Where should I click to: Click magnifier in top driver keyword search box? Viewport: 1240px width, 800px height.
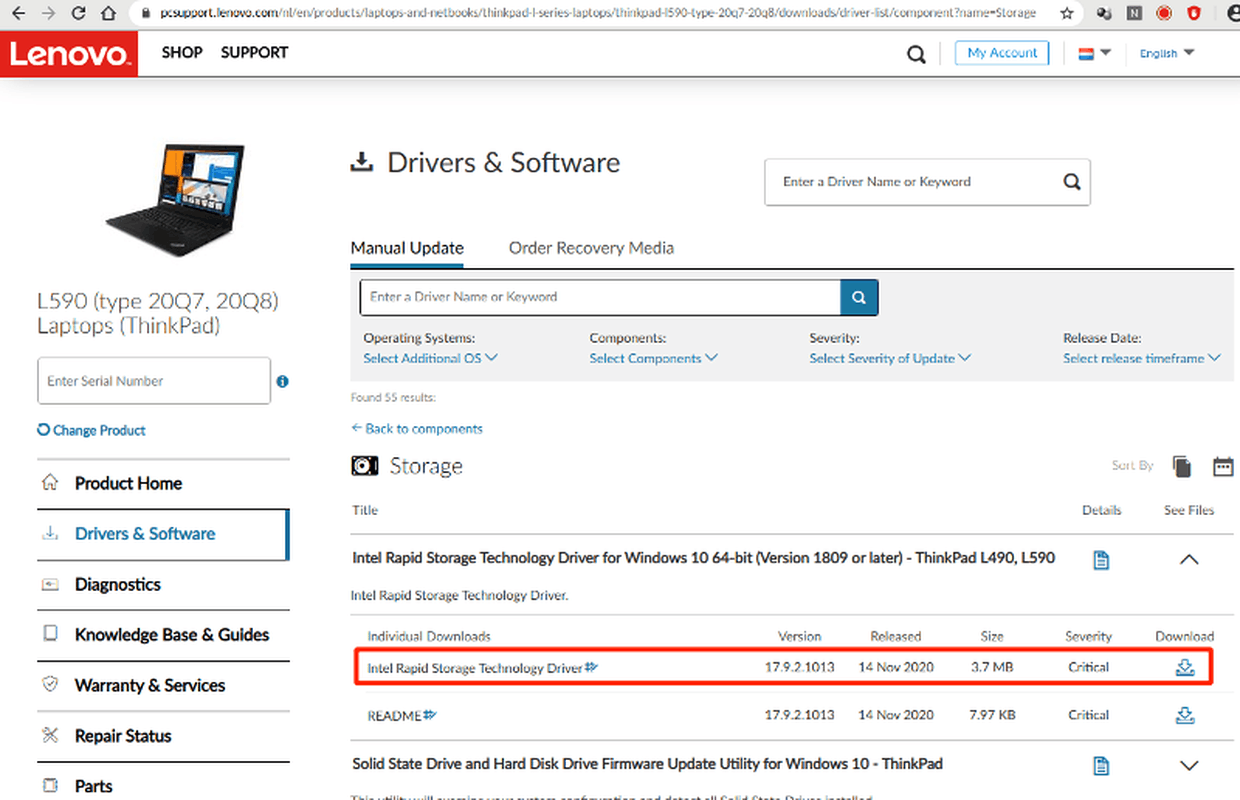[1072, 182]
